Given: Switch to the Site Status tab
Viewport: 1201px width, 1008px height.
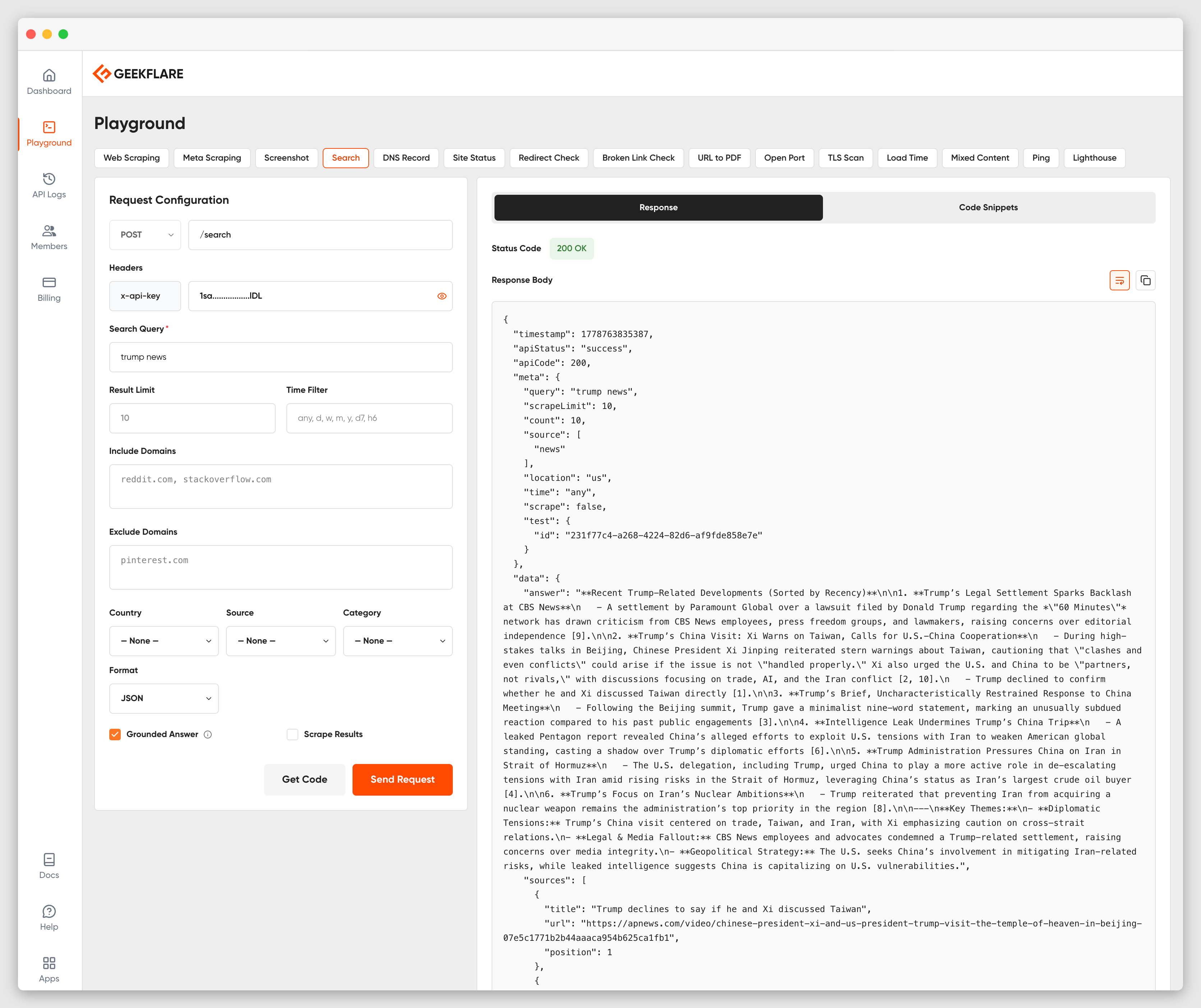Looking at the screenshot, I should pos(474,158).
